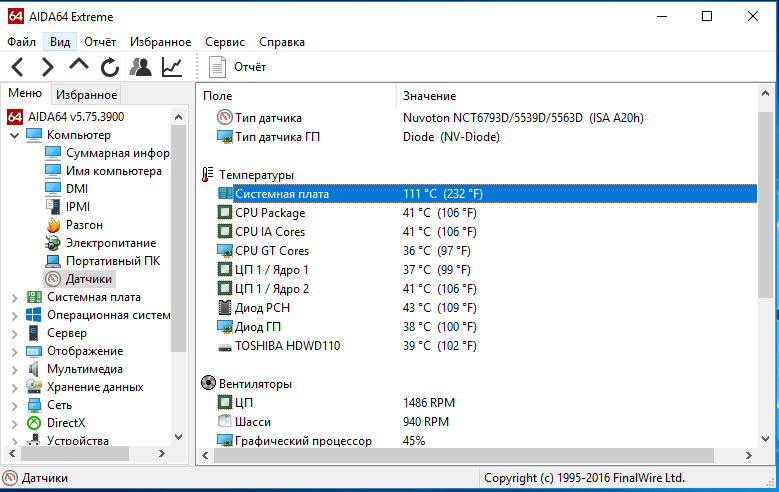Click the tree panel horizontal scroll right arrow
Screen dimensions: 779x492
(161, 453)
